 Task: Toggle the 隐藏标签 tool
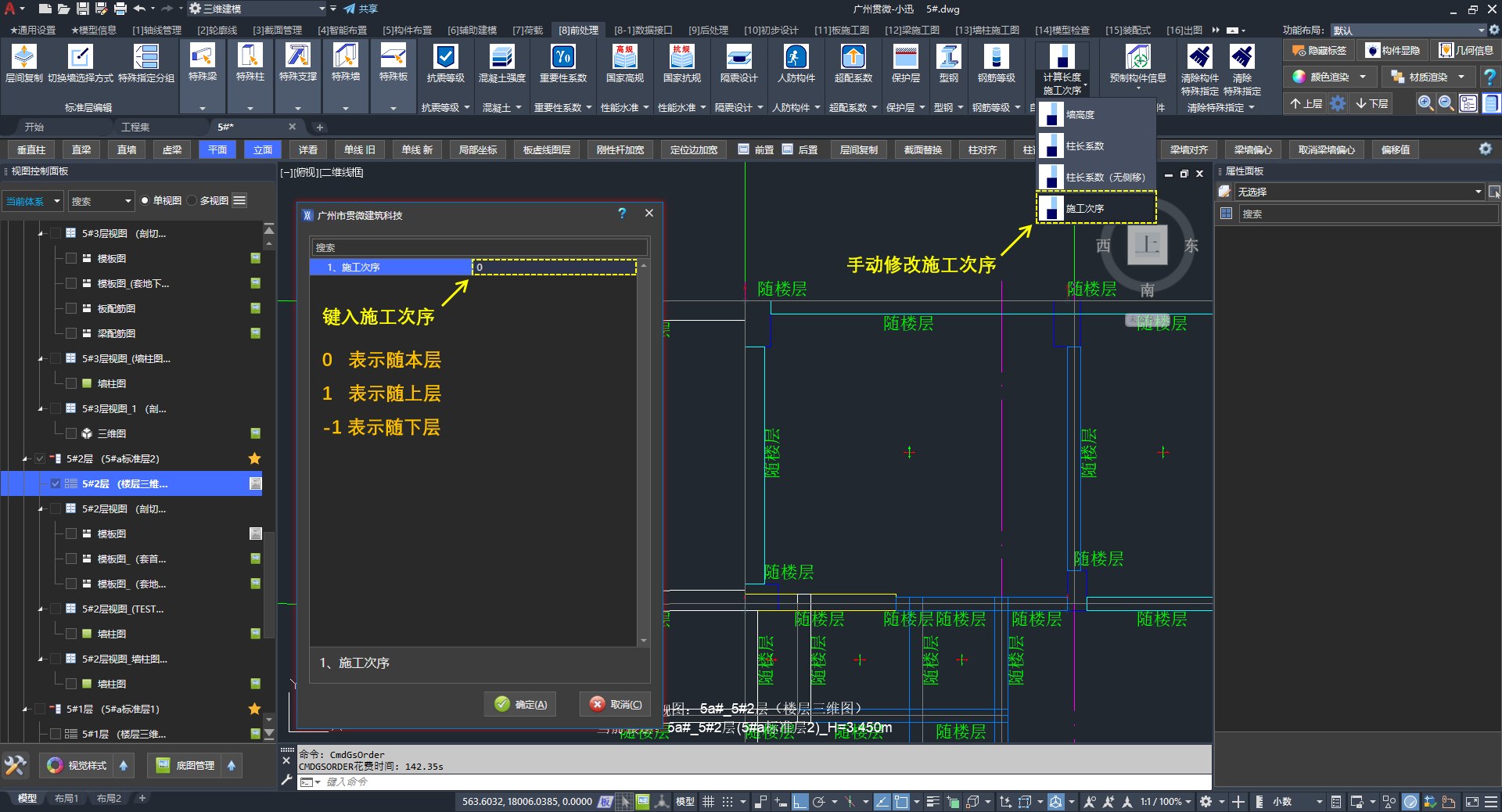(1320, 51)
